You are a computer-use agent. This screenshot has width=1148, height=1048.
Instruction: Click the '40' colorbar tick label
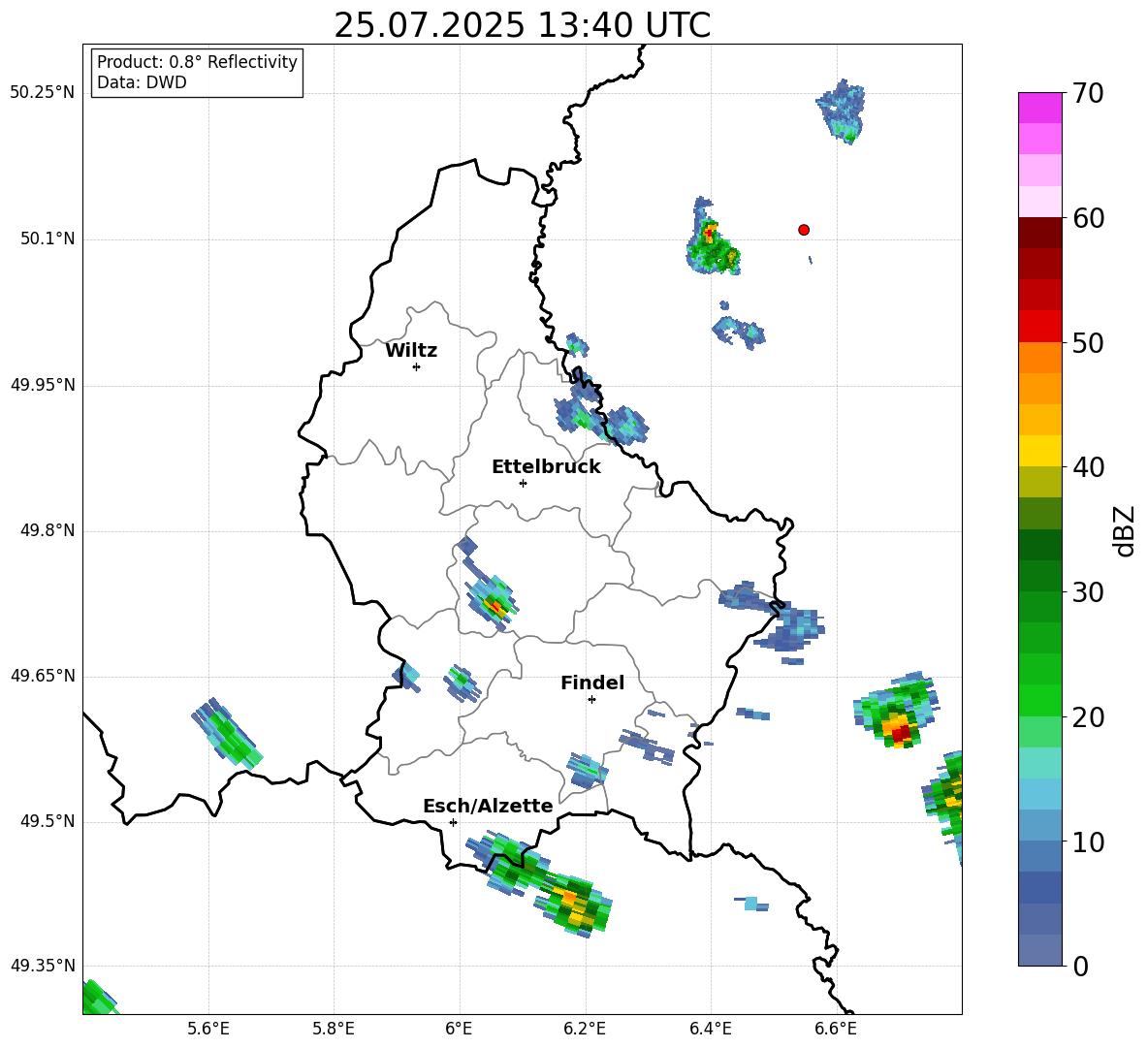[x=1088, y=467]
